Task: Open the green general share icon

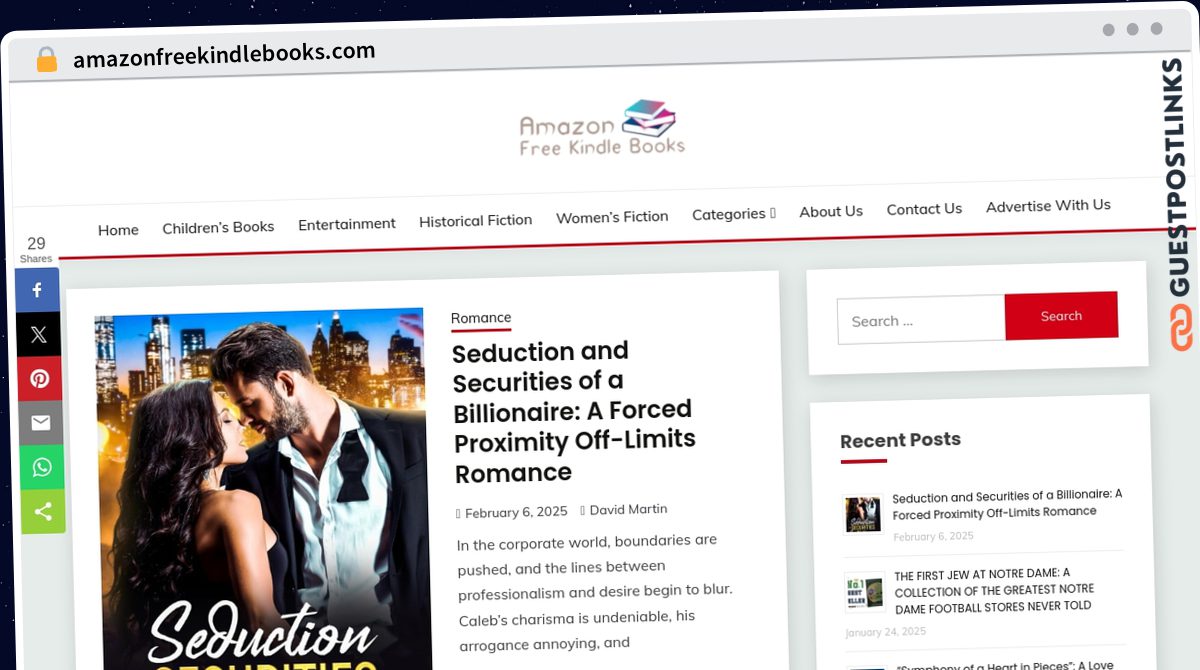Action: (x=42, y=512)
